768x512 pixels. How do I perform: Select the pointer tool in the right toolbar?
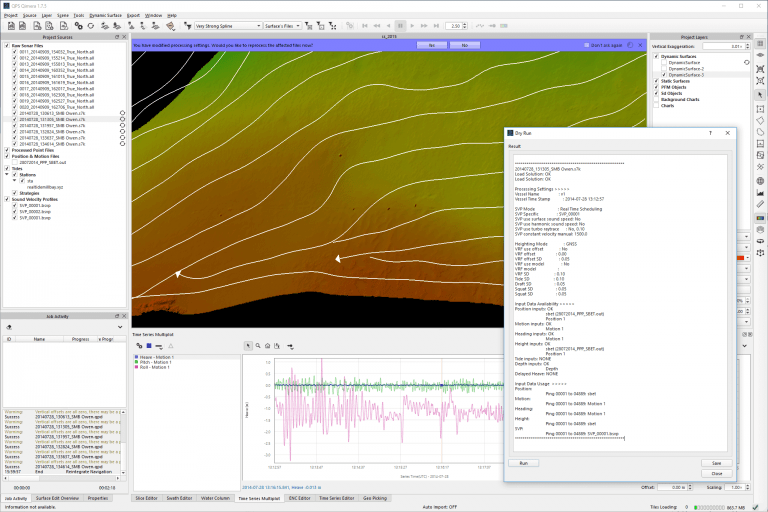pyautogui.click(x=760, y=94)
